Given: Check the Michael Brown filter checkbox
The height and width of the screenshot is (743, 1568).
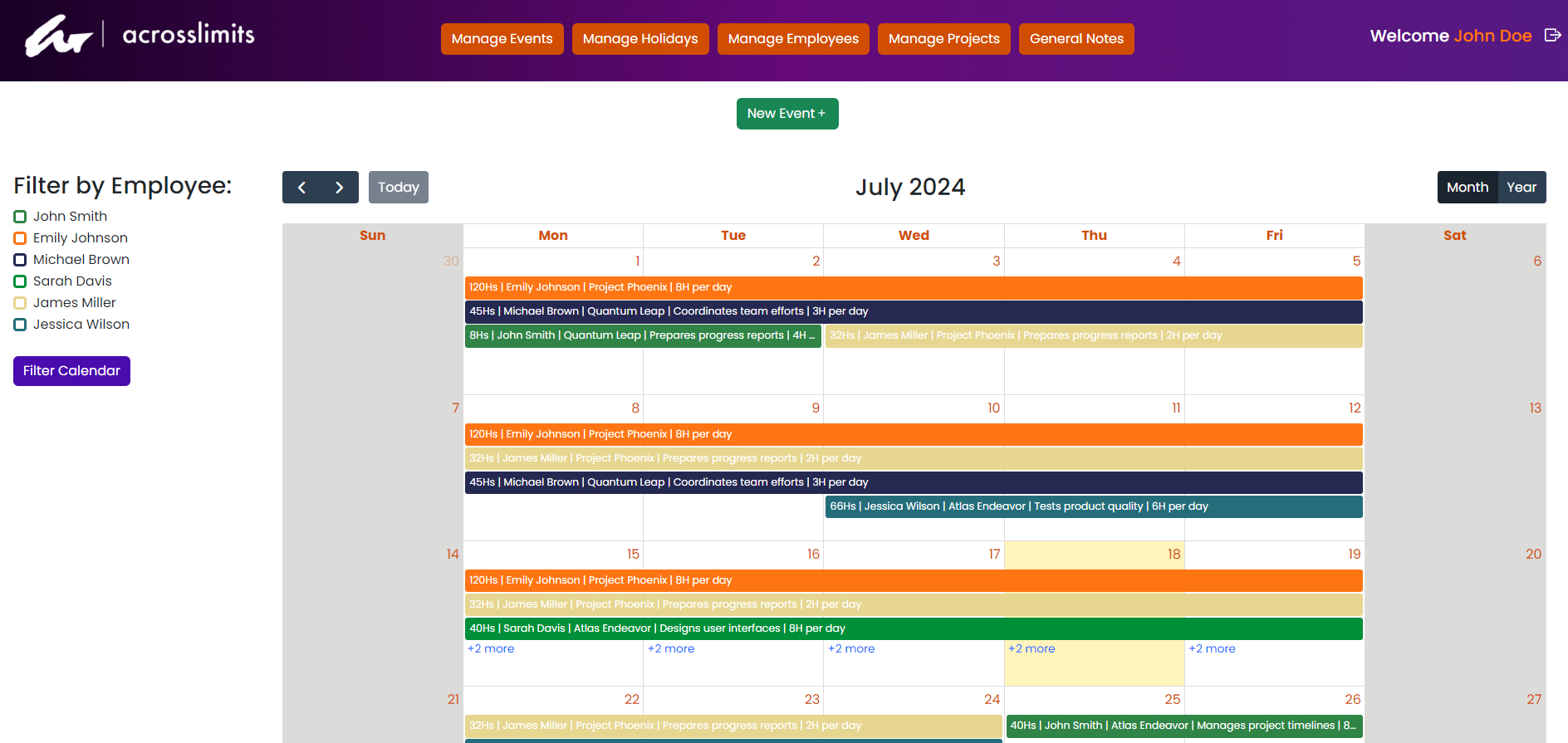Looking at the screenshot, I should pyautogui.click(x=20, y=260).
